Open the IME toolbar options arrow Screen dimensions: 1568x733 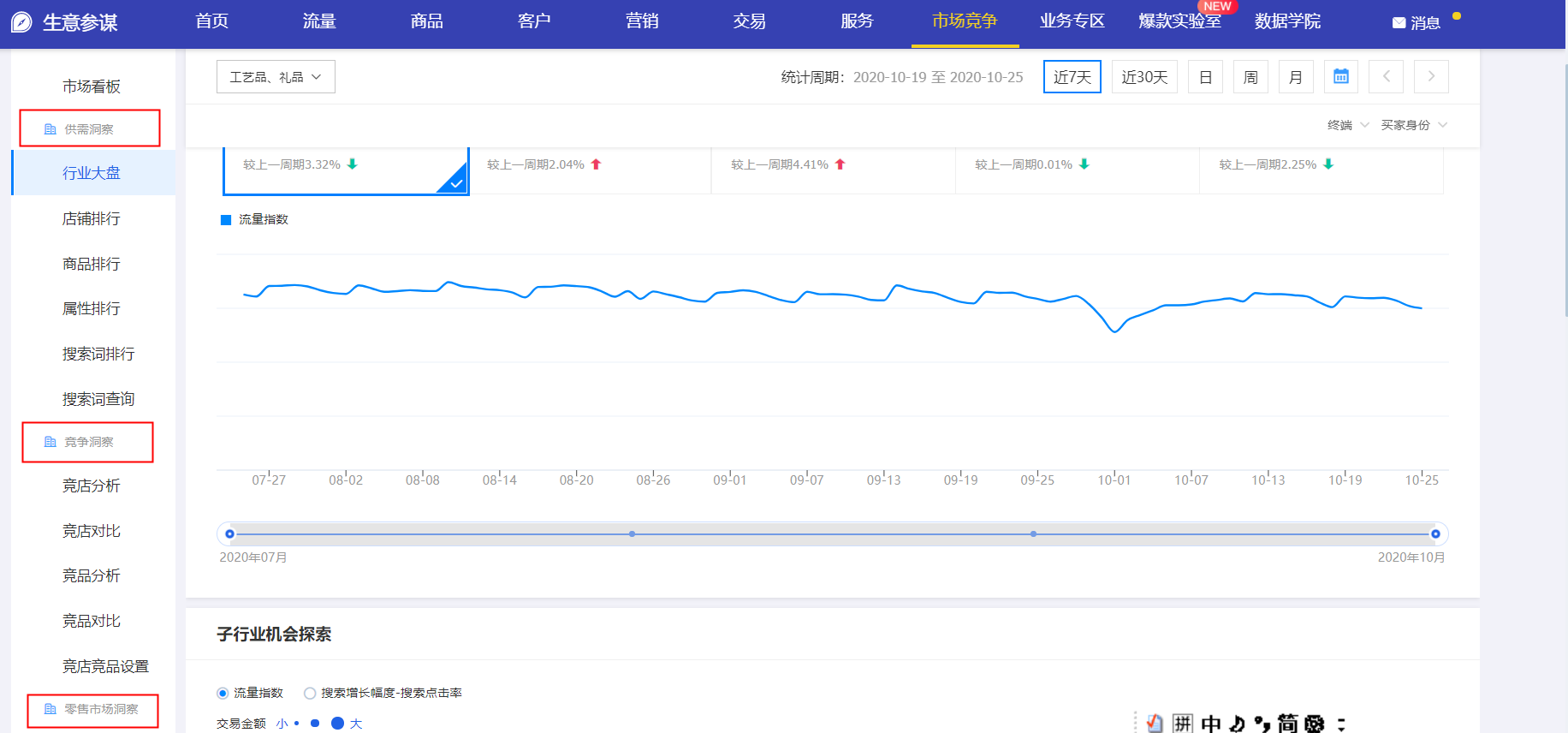pos(1341,724)
